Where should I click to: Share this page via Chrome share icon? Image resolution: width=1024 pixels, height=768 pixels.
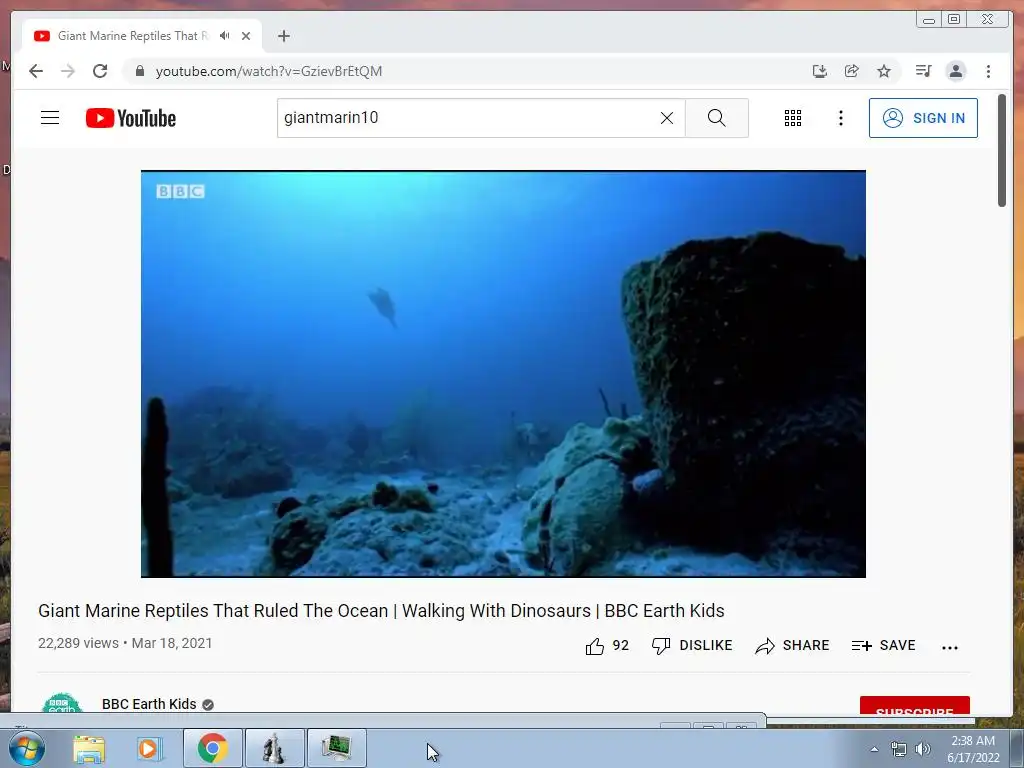(852, 71)
